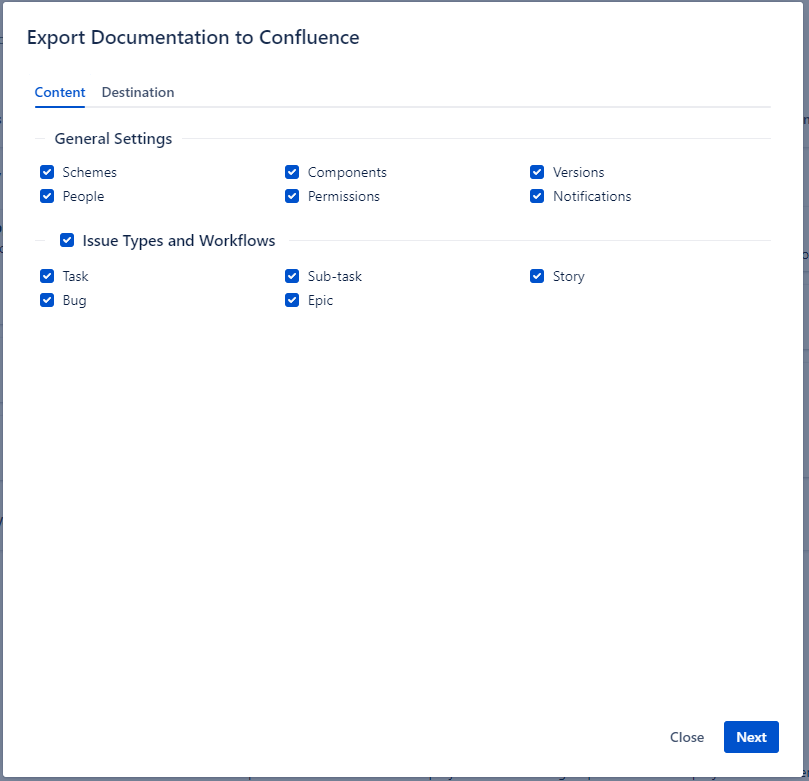Disable the Versions checkbox
Screen dimensions: 809x781
point(537,172)
